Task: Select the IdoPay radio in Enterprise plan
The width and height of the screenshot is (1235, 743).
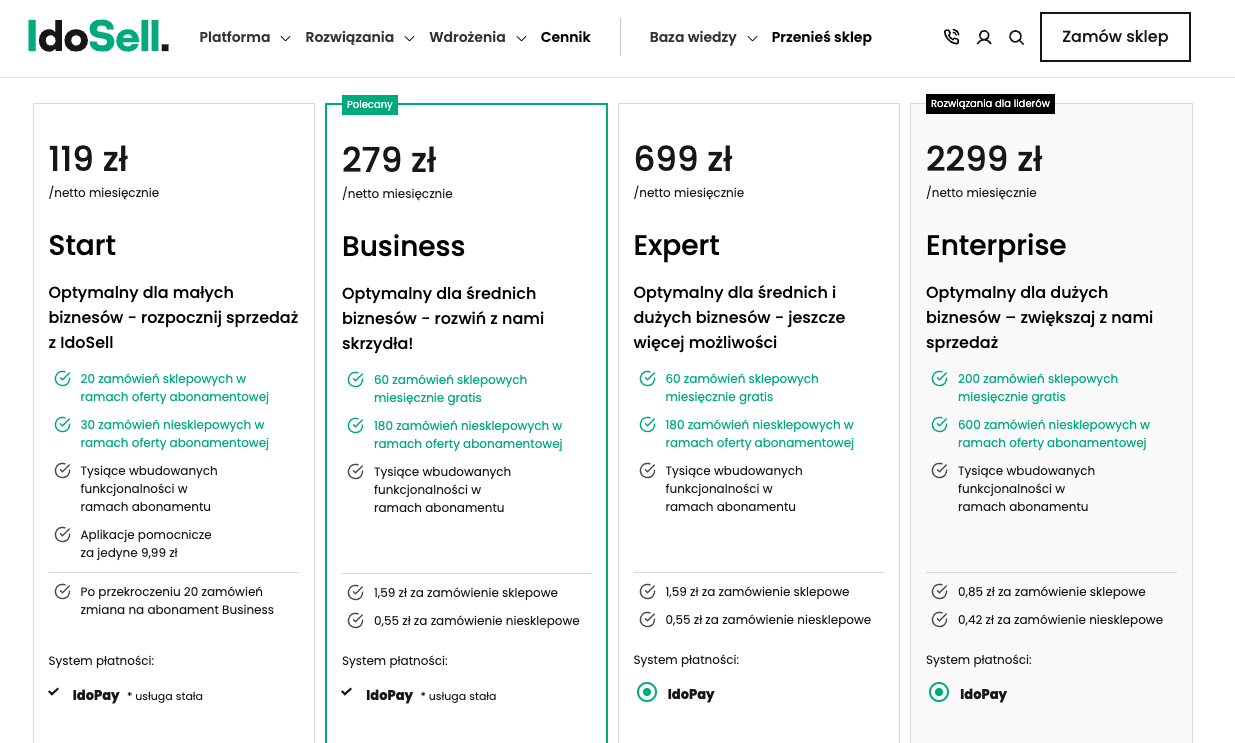Action: (x=938, y=691)
